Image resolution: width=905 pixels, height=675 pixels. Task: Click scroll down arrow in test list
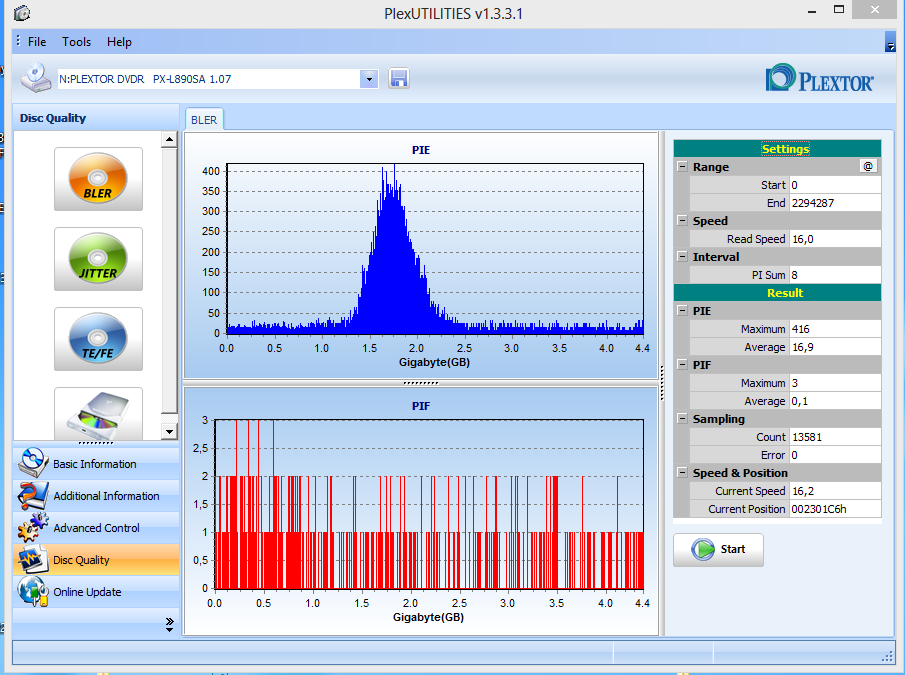[169, 431]
